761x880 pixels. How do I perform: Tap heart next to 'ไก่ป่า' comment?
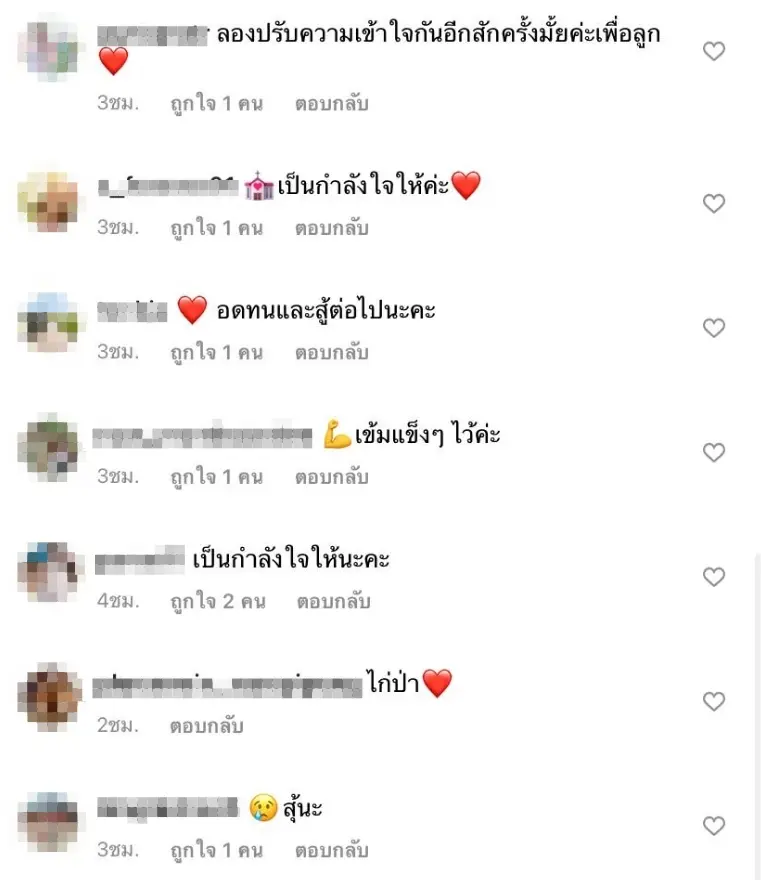coord(714,702)
